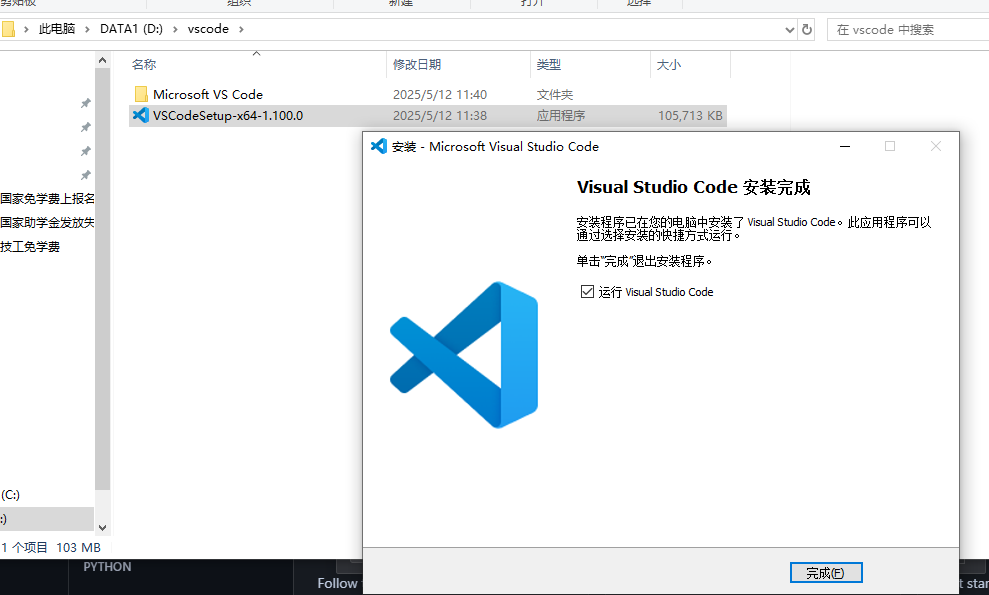989x595 pixels.
Task: Click the 在 vscode 中搜索 search field
Action: [908, 30]
